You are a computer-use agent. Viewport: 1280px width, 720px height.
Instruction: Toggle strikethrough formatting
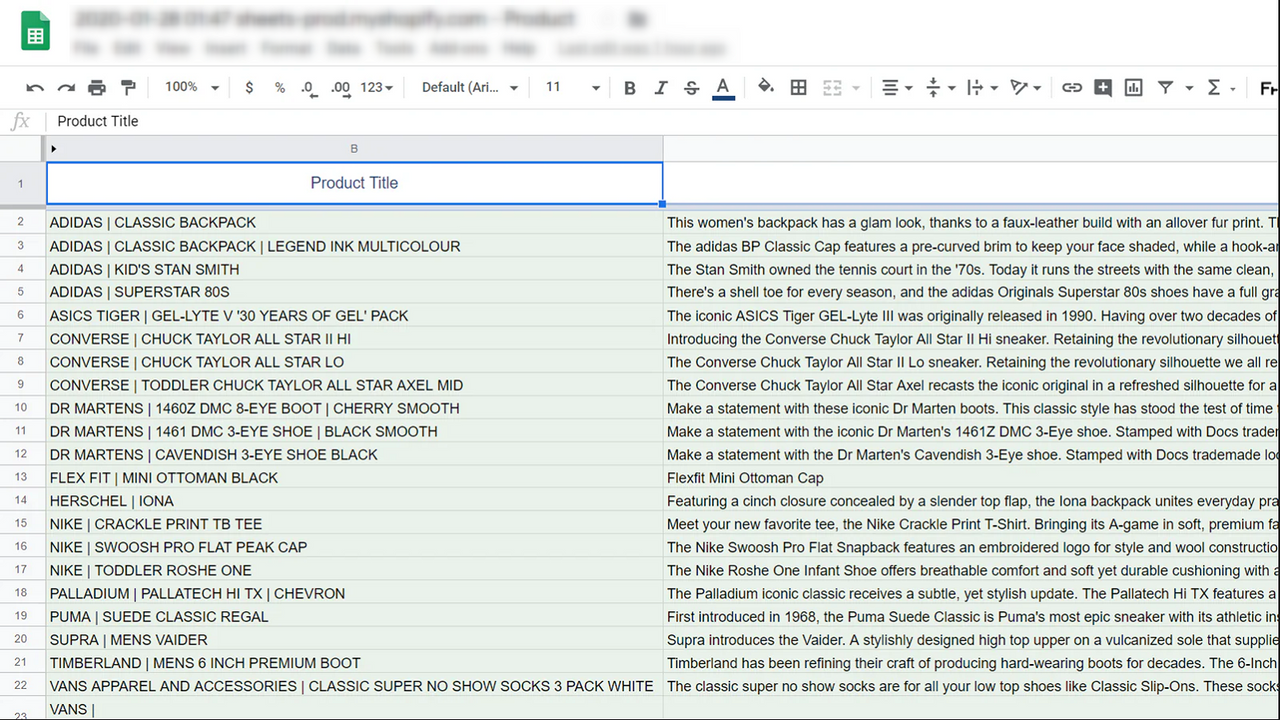pos(691,87)
